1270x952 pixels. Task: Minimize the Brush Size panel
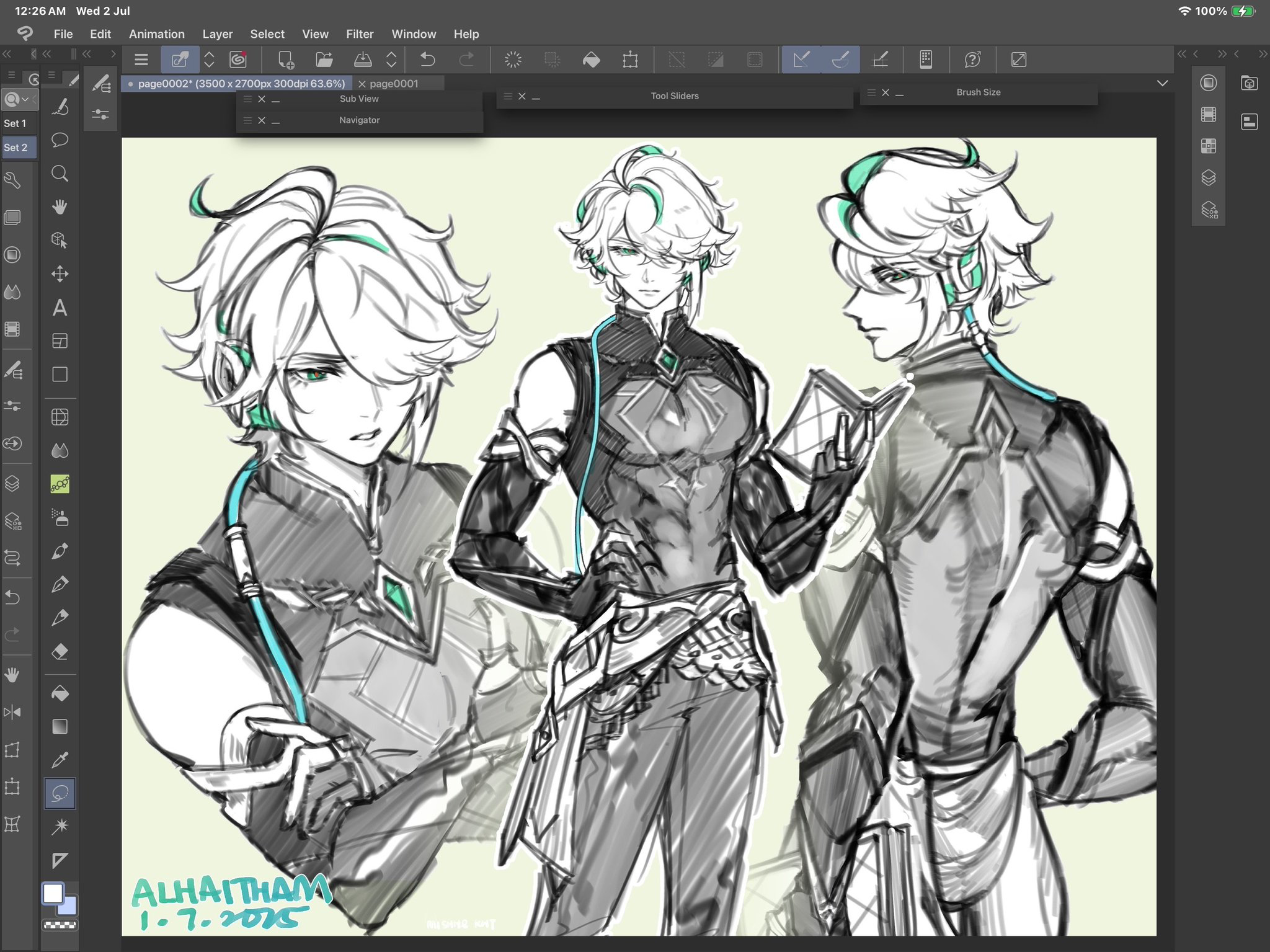pos(900,94)
